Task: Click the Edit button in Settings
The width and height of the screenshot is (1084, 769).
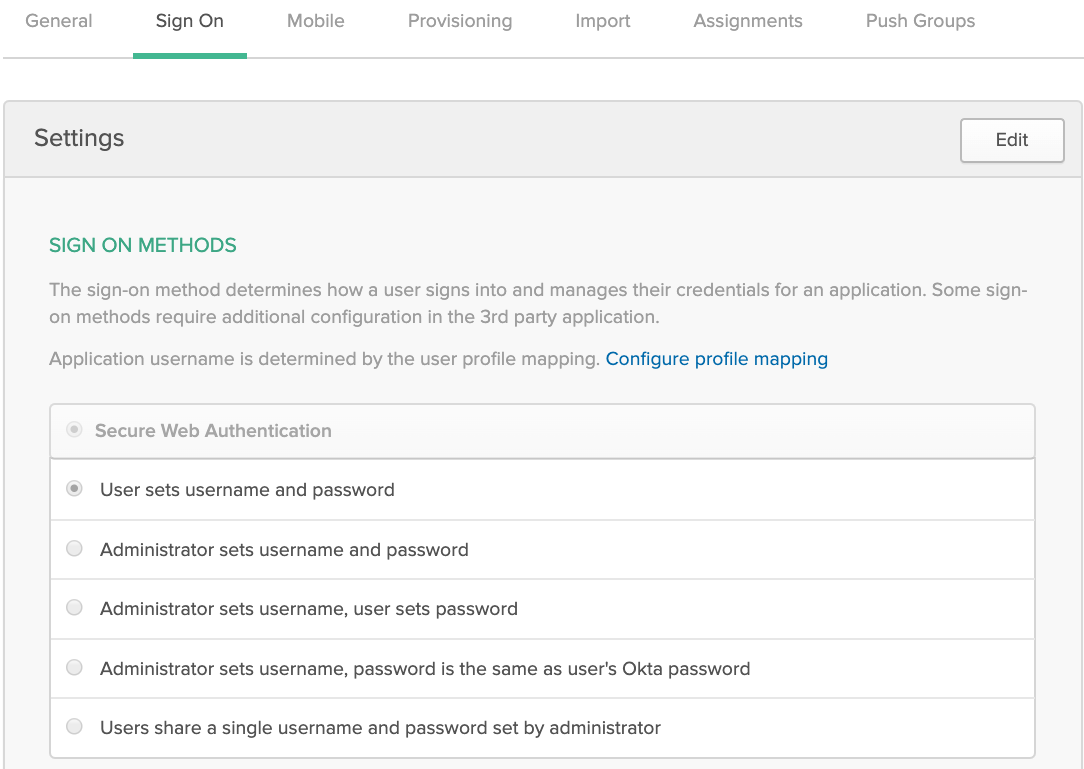Action: pos(1011,140)
